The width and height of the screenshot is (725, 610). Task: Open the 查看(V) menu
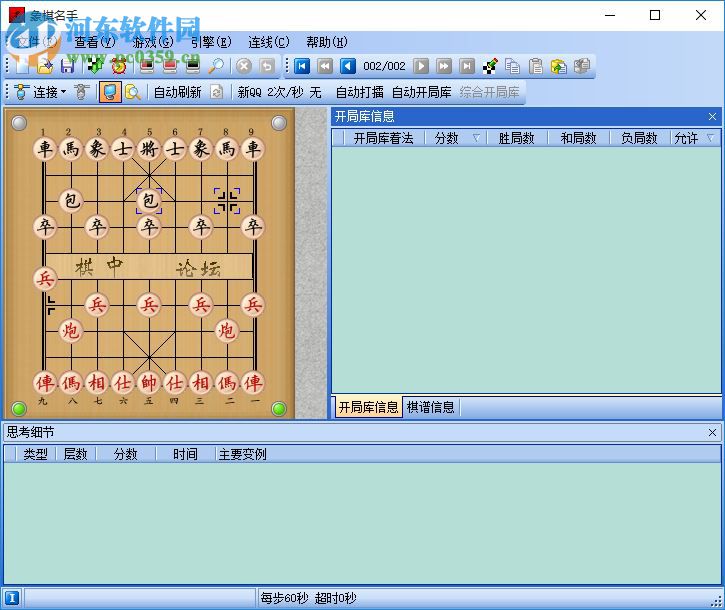point(95,42)
